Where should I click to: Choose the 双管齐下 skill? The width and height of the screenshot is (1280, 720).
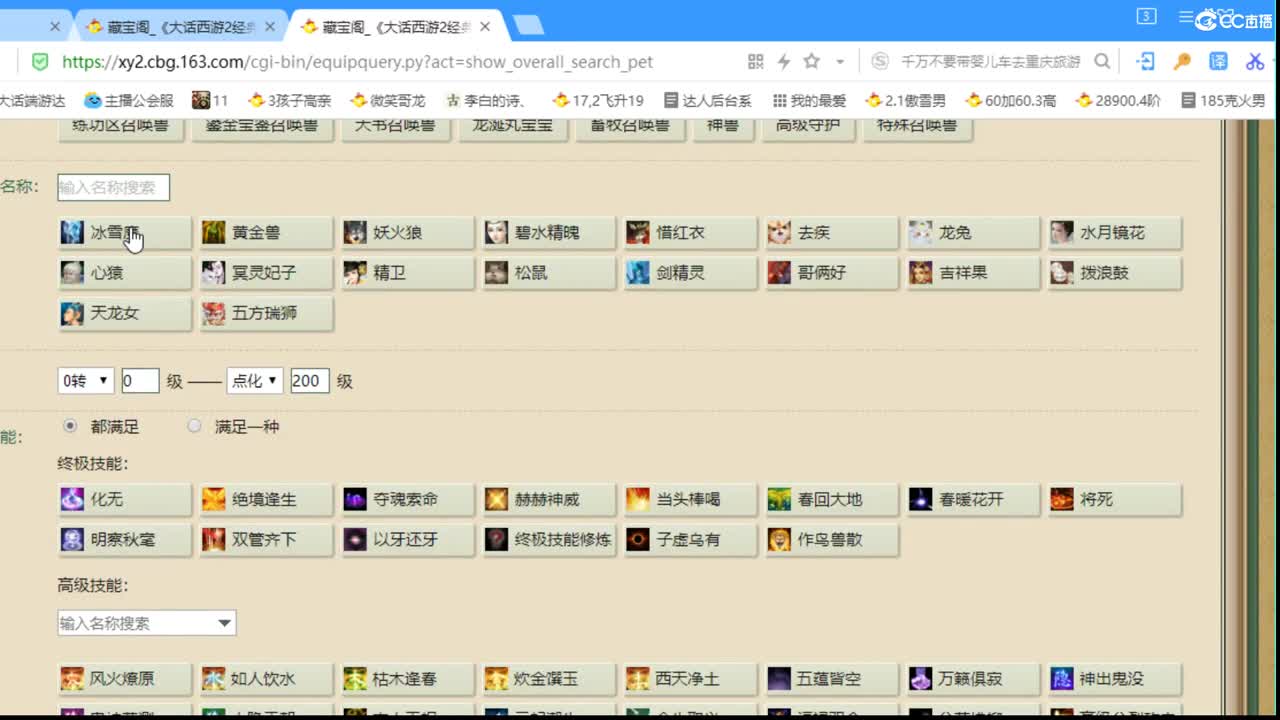point(266,540)
